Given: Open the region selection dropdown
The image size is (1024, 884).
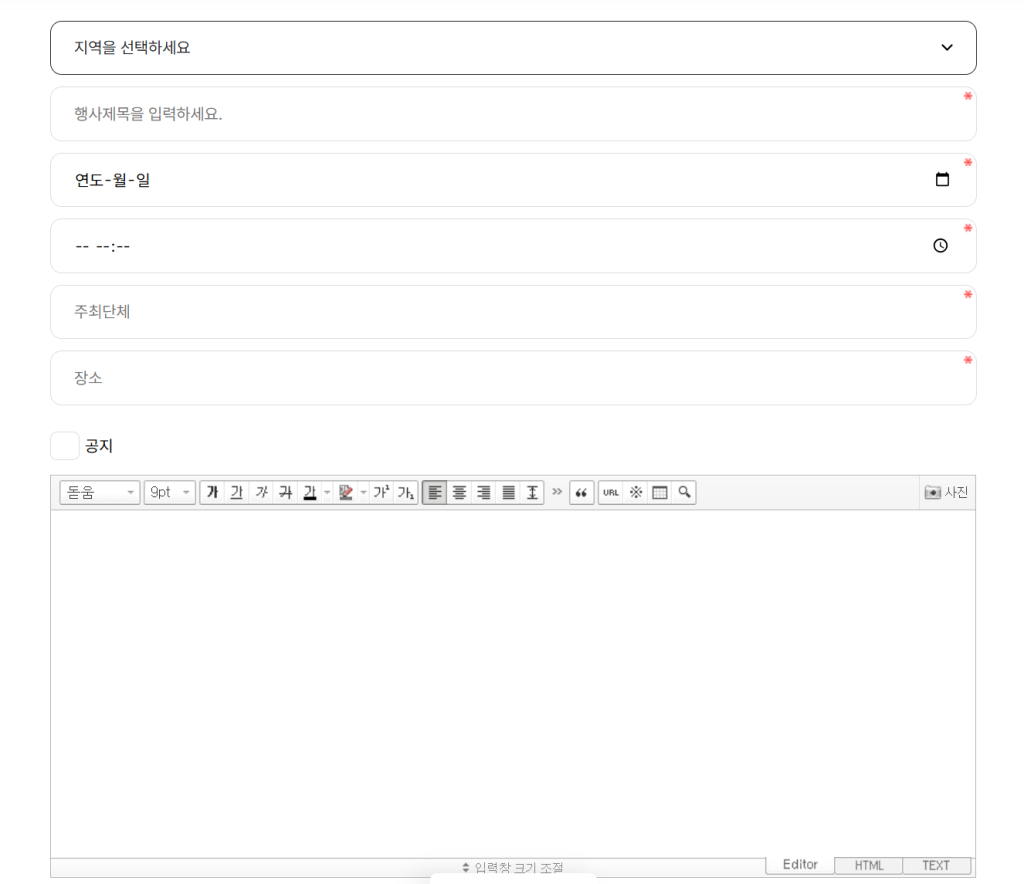Looking at the screenshot, I should tap(513, 48).
